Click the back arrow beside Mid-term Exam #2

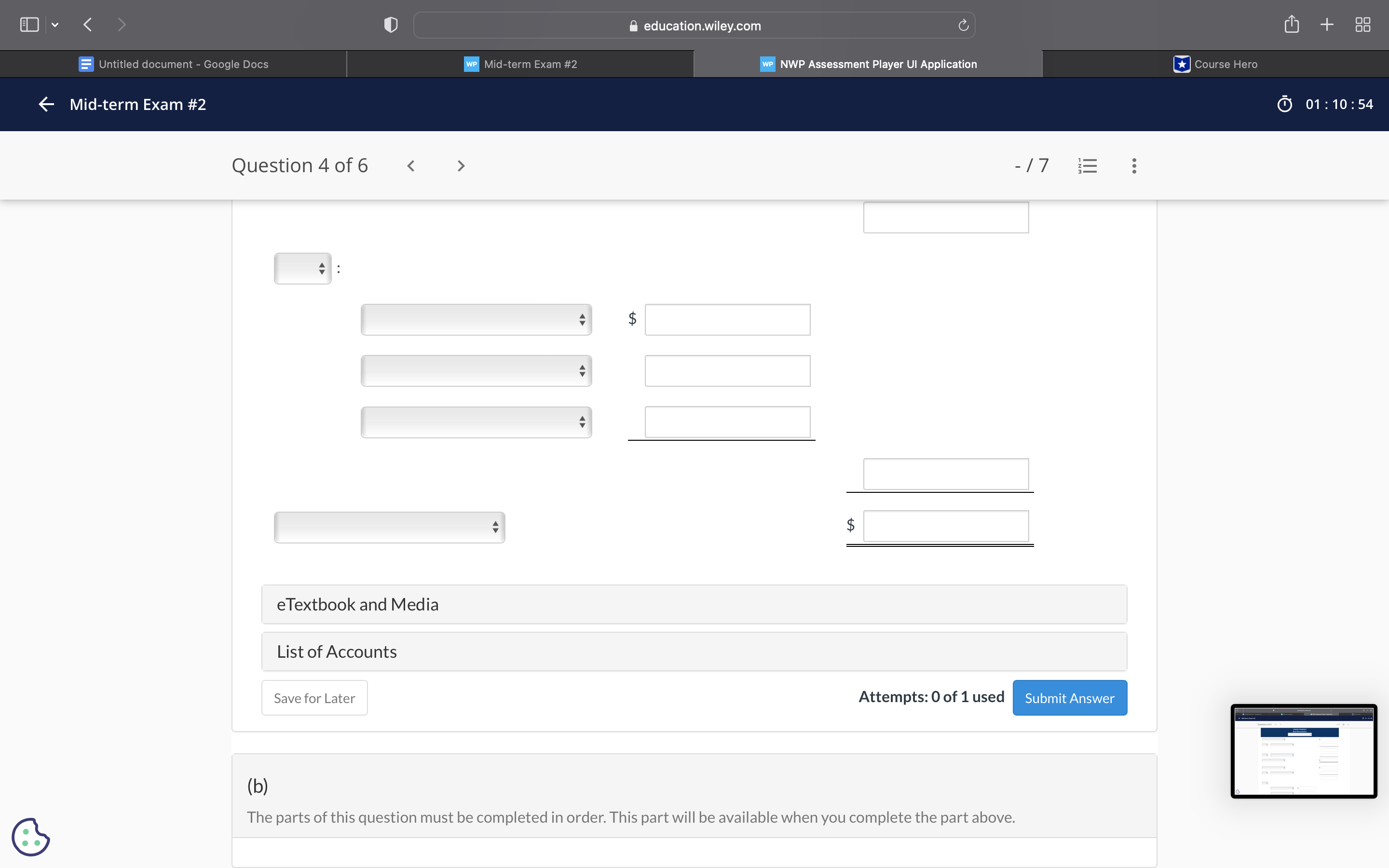(46, 104)
